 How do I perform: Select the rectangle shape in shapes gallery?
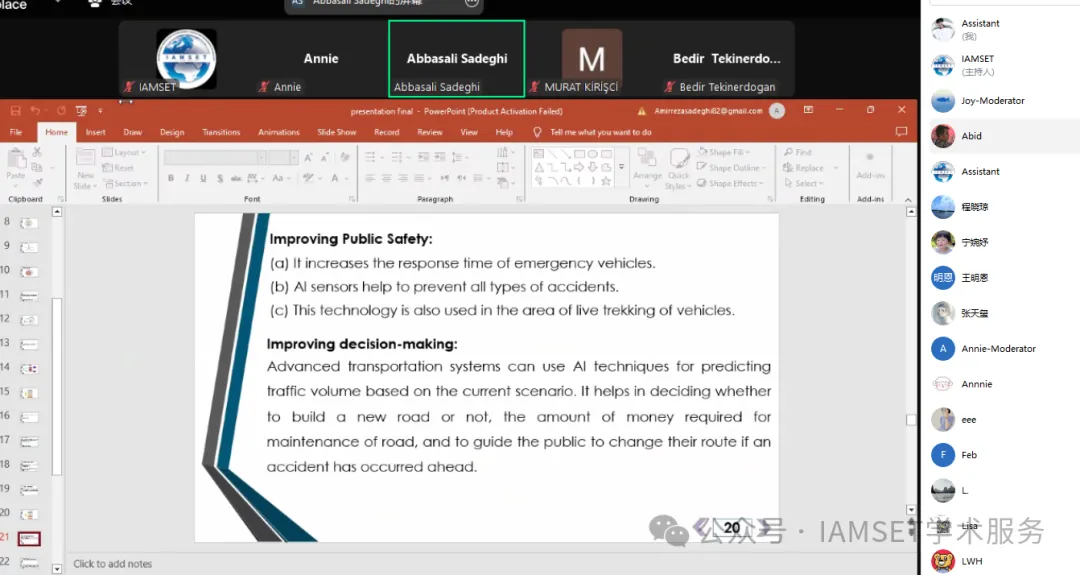click(579, 154)
